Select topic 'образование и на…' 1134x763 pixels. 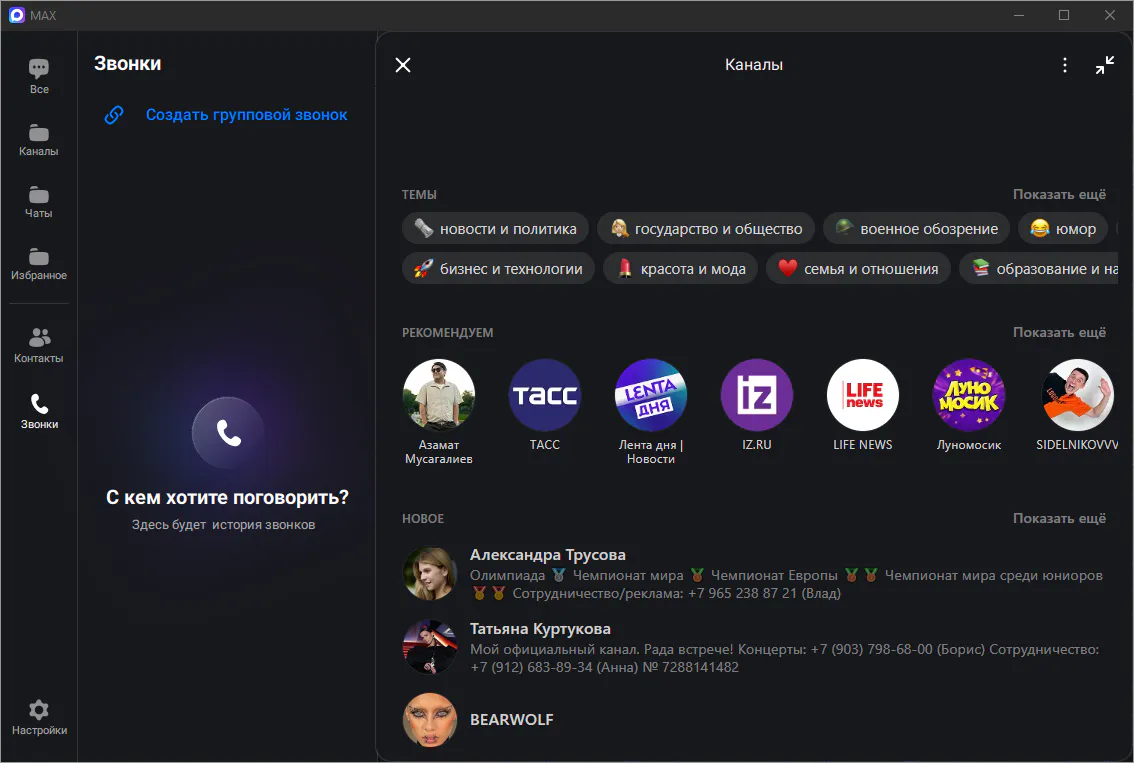tap(1039, 268)
